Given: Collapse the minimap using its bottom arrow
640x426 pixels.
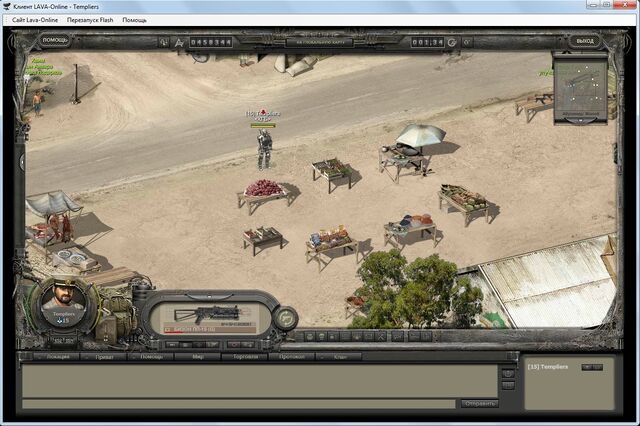Looking at the screenshot, I should click(x=581, y=120).
